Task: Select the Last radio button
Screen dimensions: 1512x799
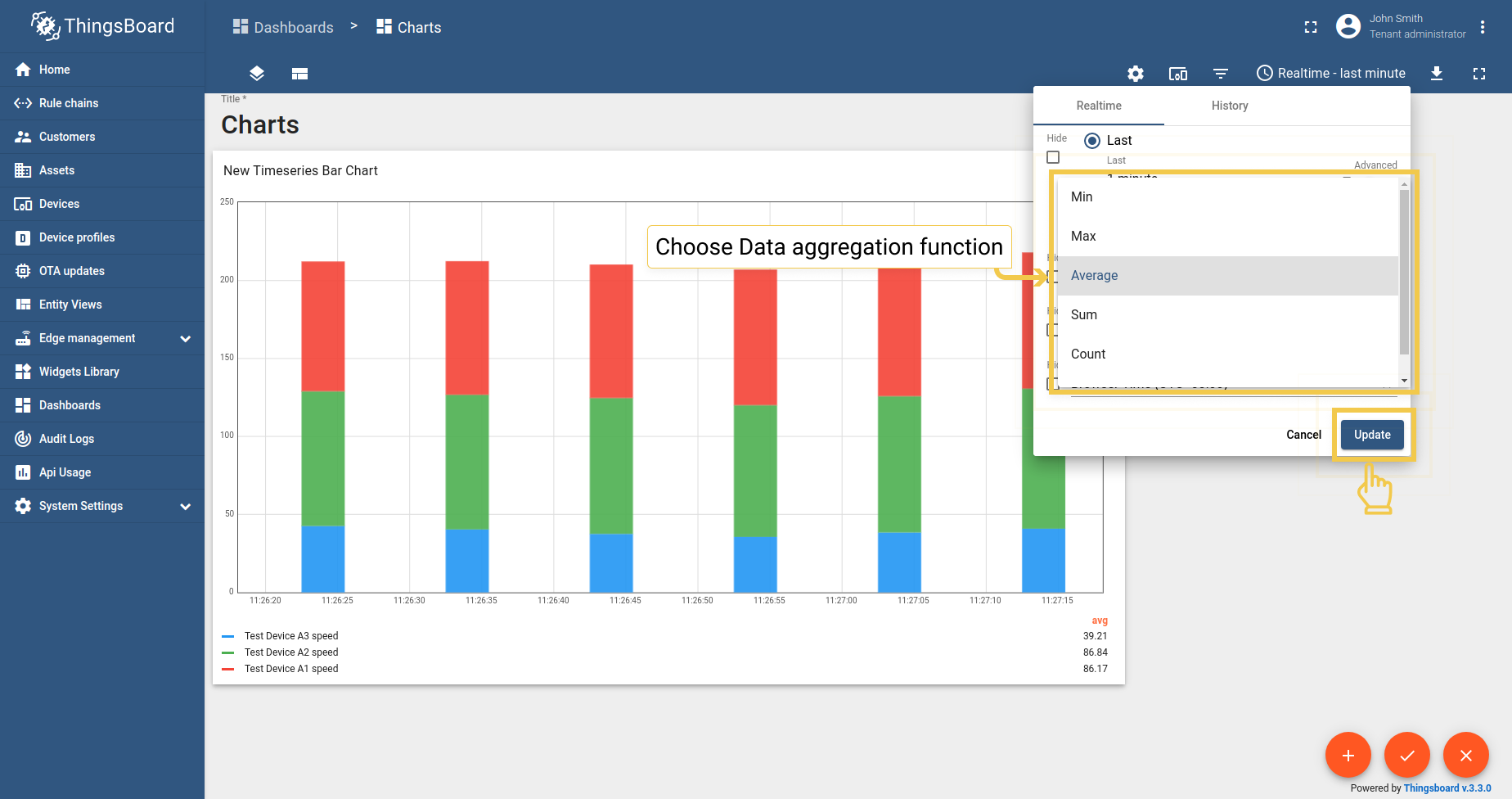Action: click(1091, 140)
